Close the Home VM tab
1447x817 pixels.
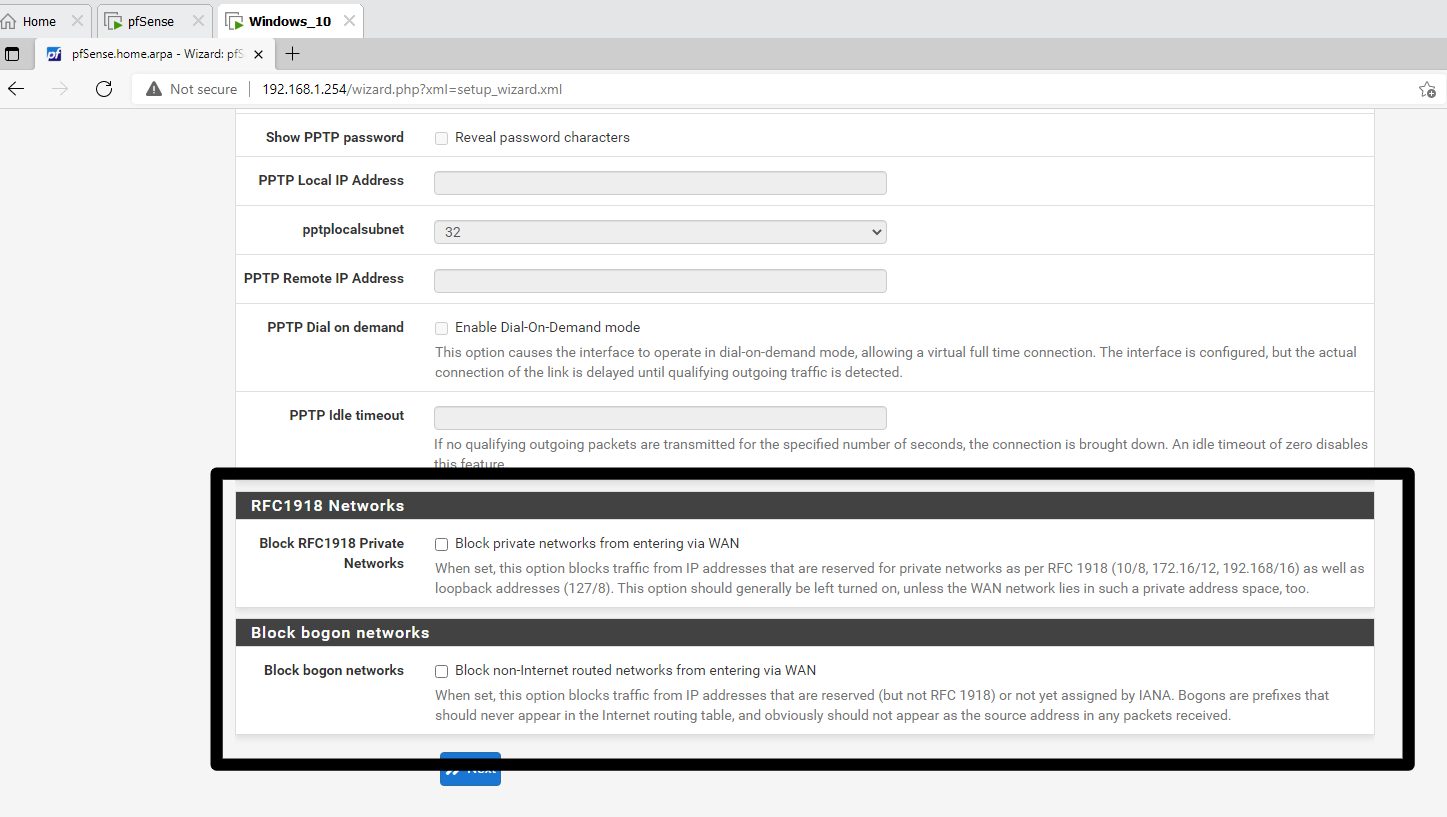click(x=77, y=21)
